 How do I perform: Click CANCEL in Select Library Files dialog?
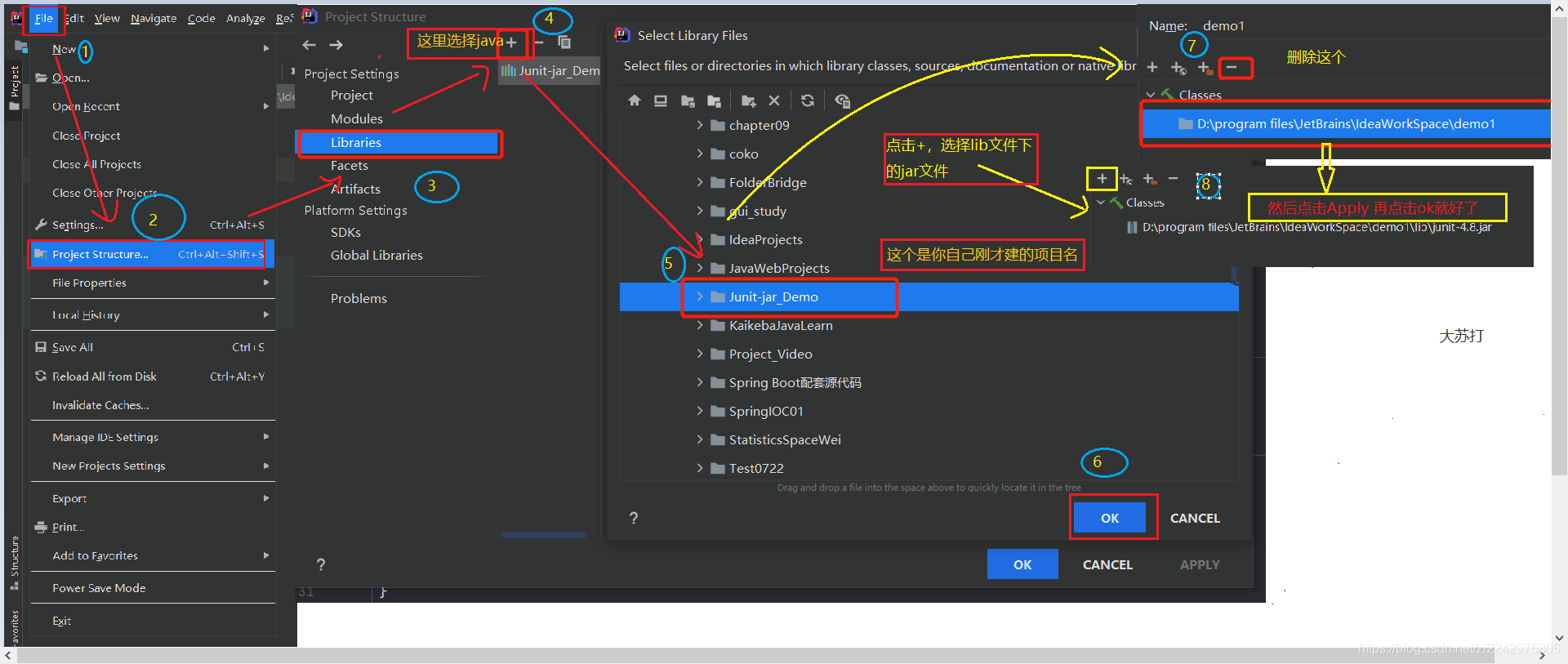click(1195, 518)
